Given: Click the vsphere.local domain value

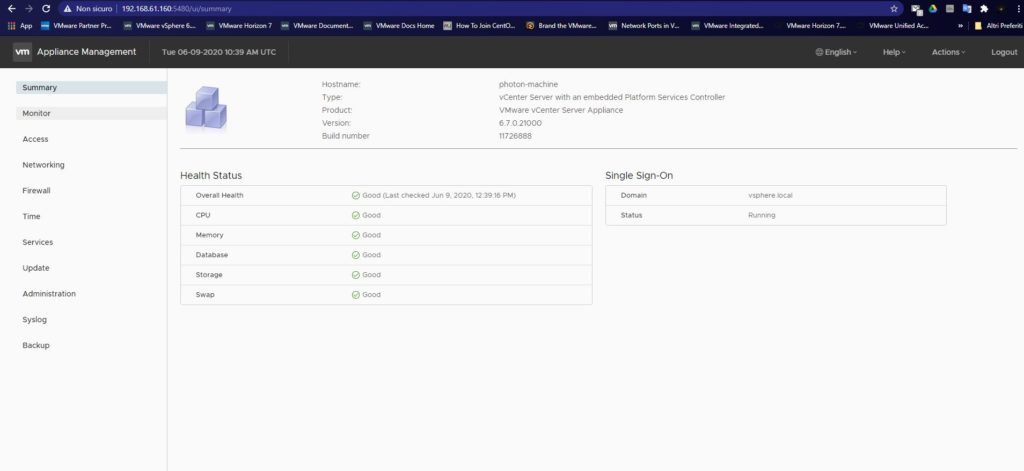Looking at the screenshot, I should [771, 195].
